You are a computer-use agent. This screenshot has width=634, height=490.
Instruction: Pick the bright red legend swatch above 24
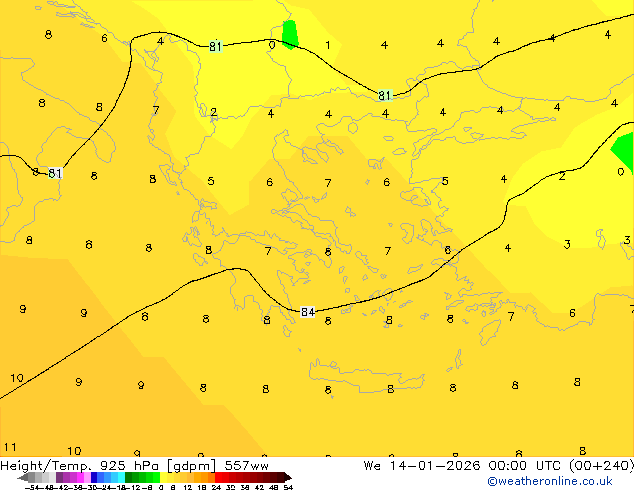[x=218, y=477]
